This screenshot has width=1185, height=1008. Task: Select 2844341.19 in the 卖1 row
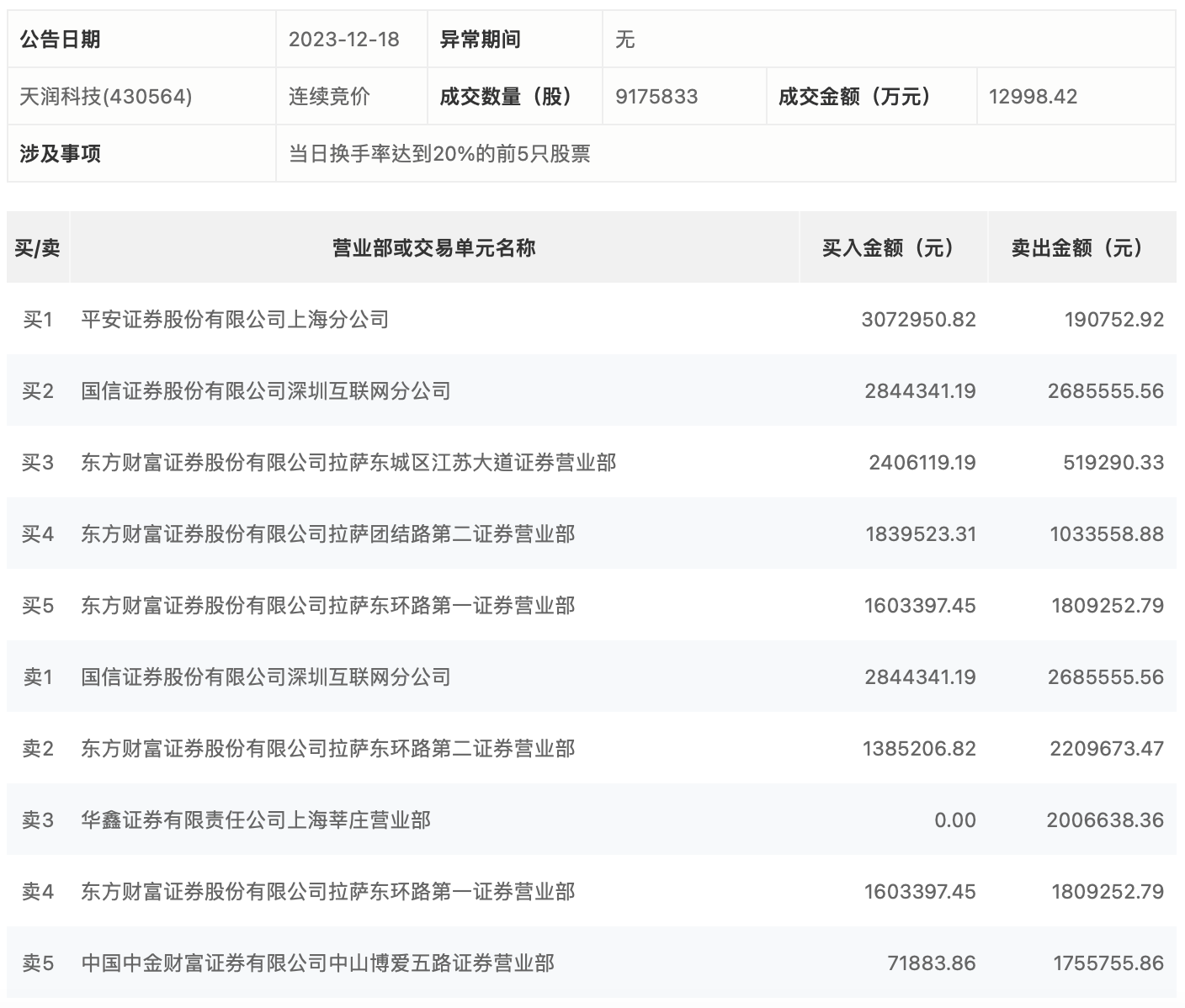[x=920, y=677]
